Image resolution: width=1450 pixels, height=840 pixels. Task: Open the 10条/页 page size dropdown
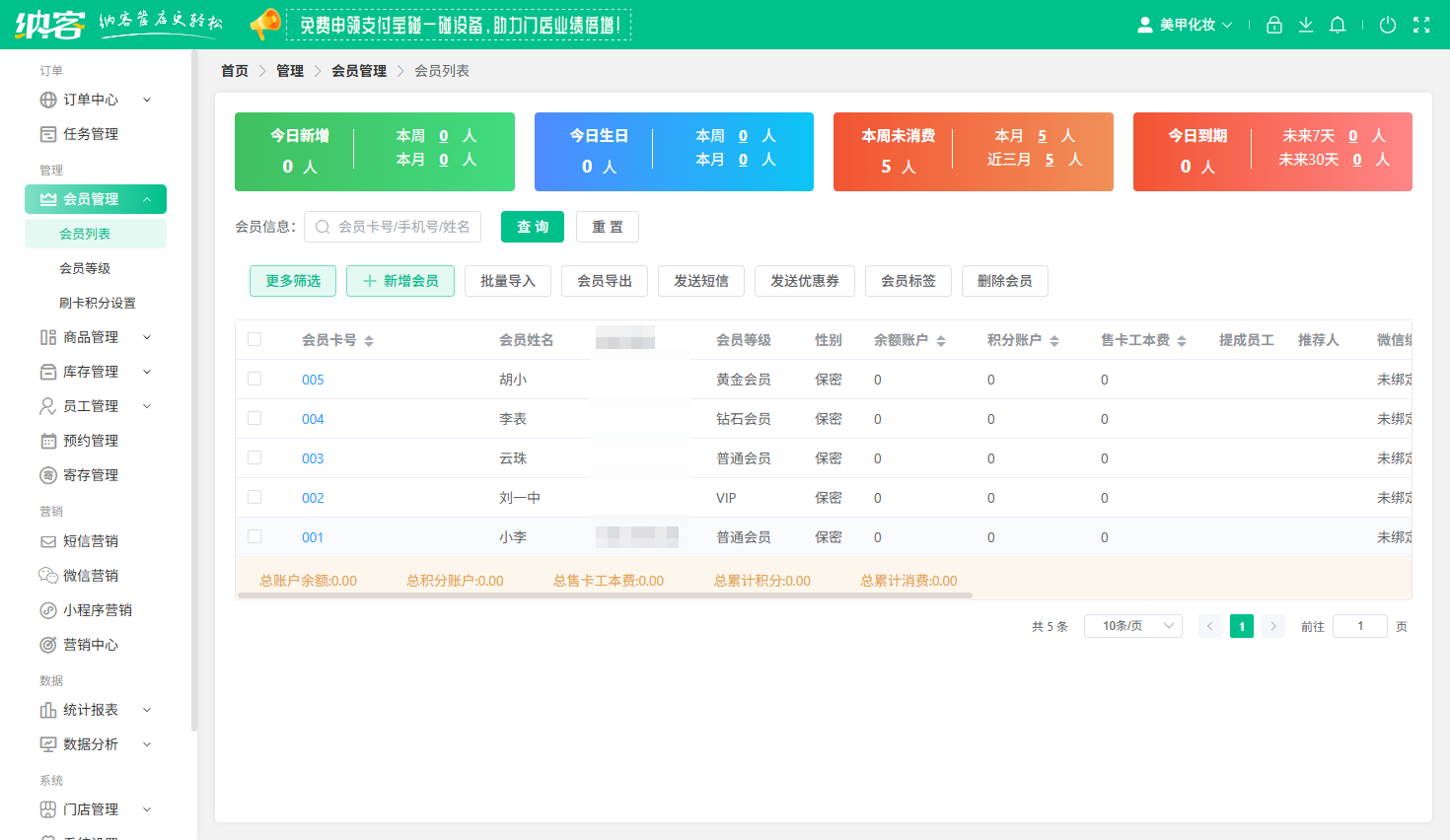click(x=1132, y=626)
